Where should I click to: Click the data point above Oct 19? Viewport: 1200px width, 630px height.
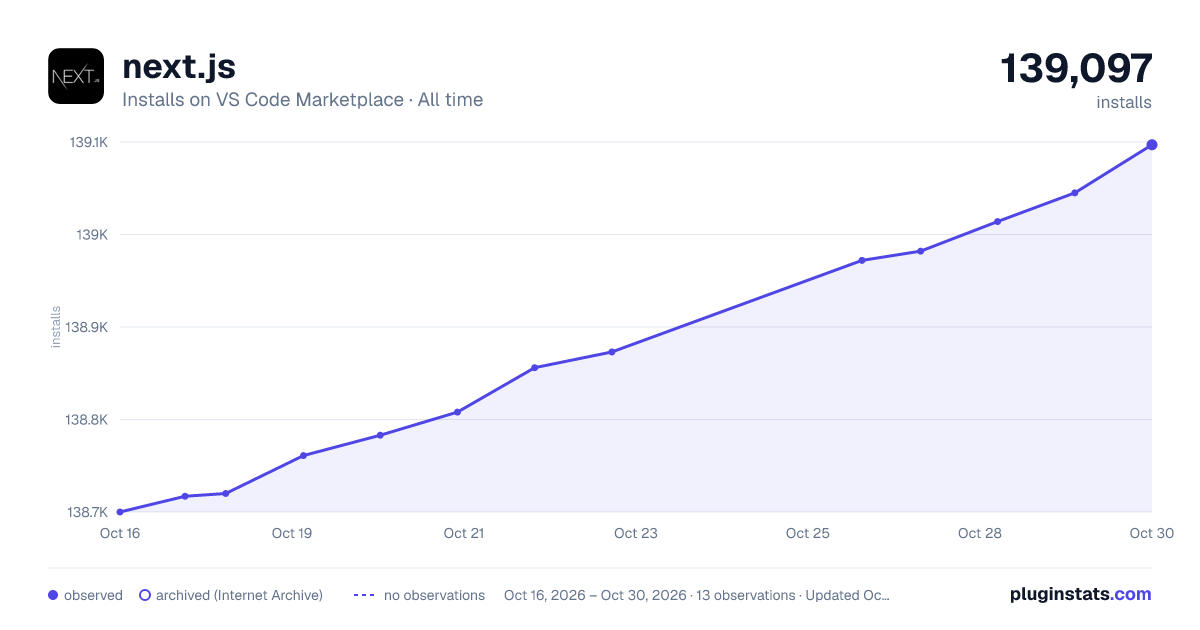303,456
